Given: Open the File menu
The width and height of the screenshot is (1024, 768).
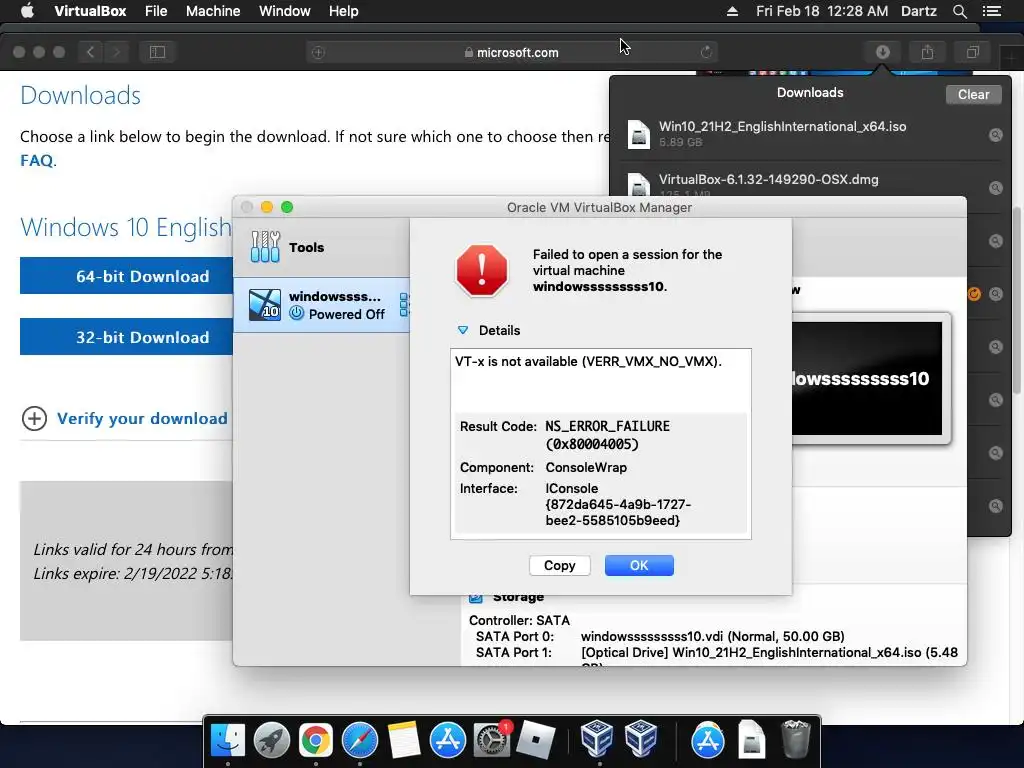Looking at the screenshot, I should click(x=156, y=11).
